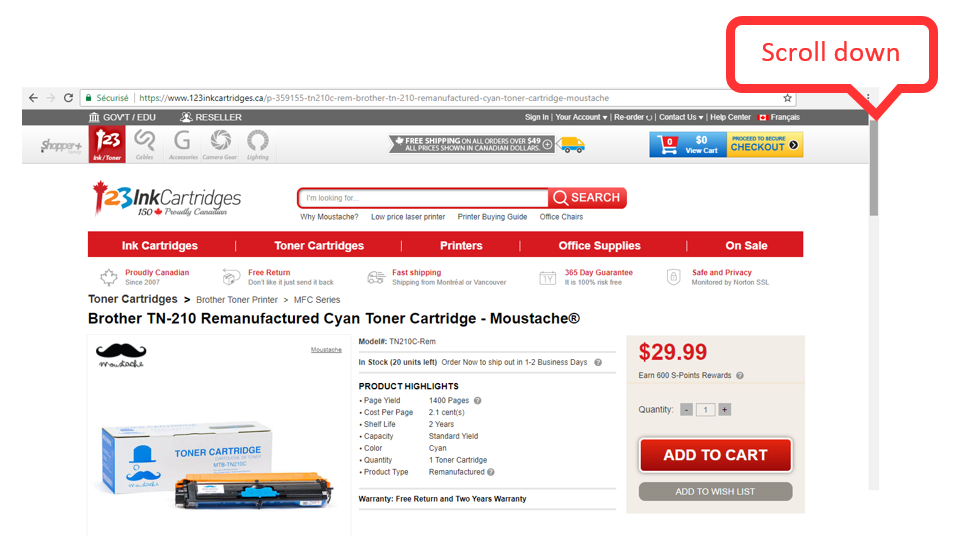This screenshot has width=954, height=552.
Task: Click the Page Yield help icon
Action: pyautogui.click(x=478, y=400)
